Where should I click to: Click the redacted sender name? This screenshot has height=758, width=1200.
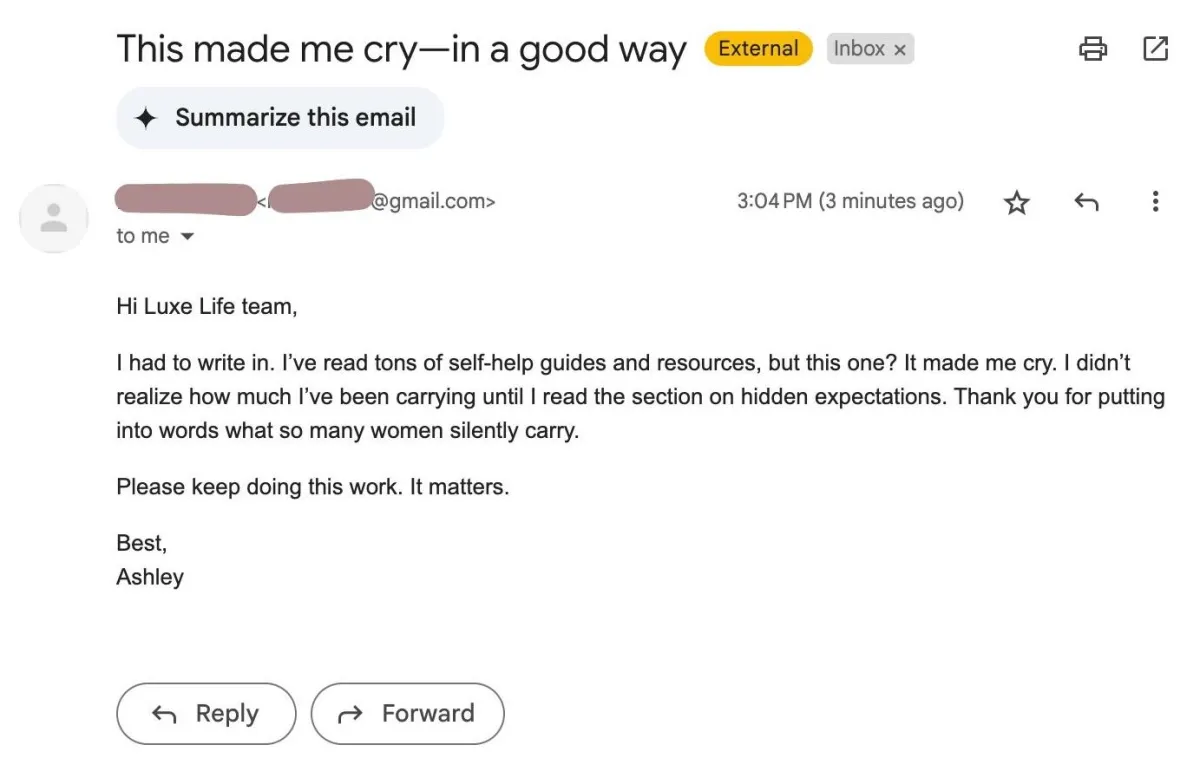tap(185, 199)
